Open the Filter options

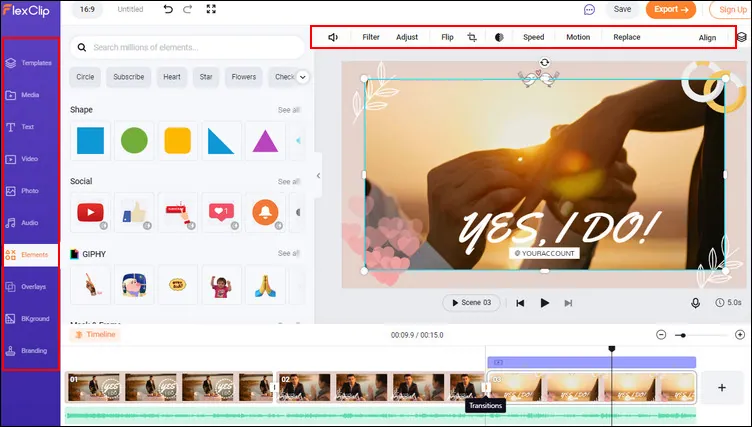point(371,37)
